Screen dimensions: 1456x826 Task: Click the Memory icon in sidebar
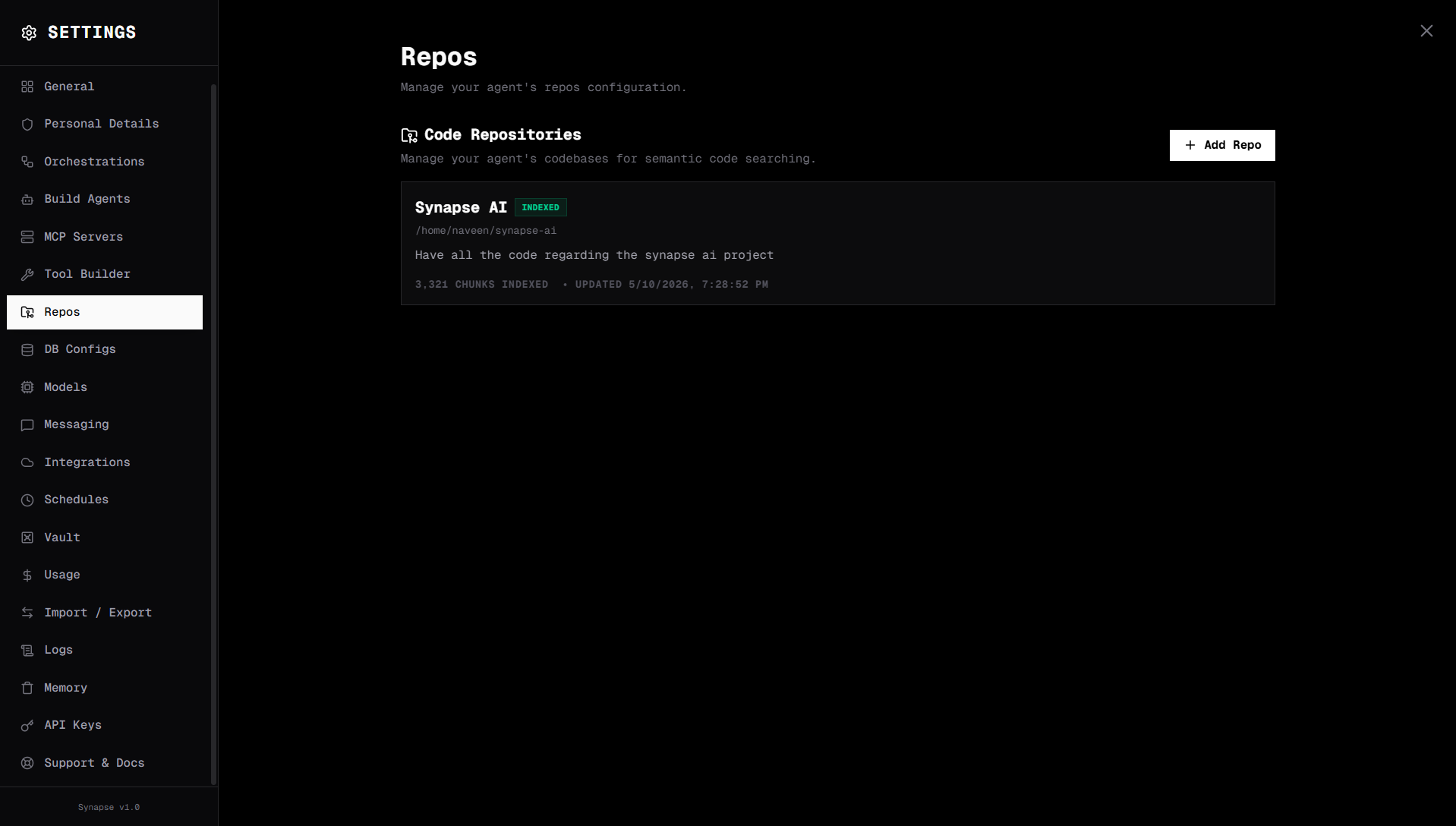27,688
